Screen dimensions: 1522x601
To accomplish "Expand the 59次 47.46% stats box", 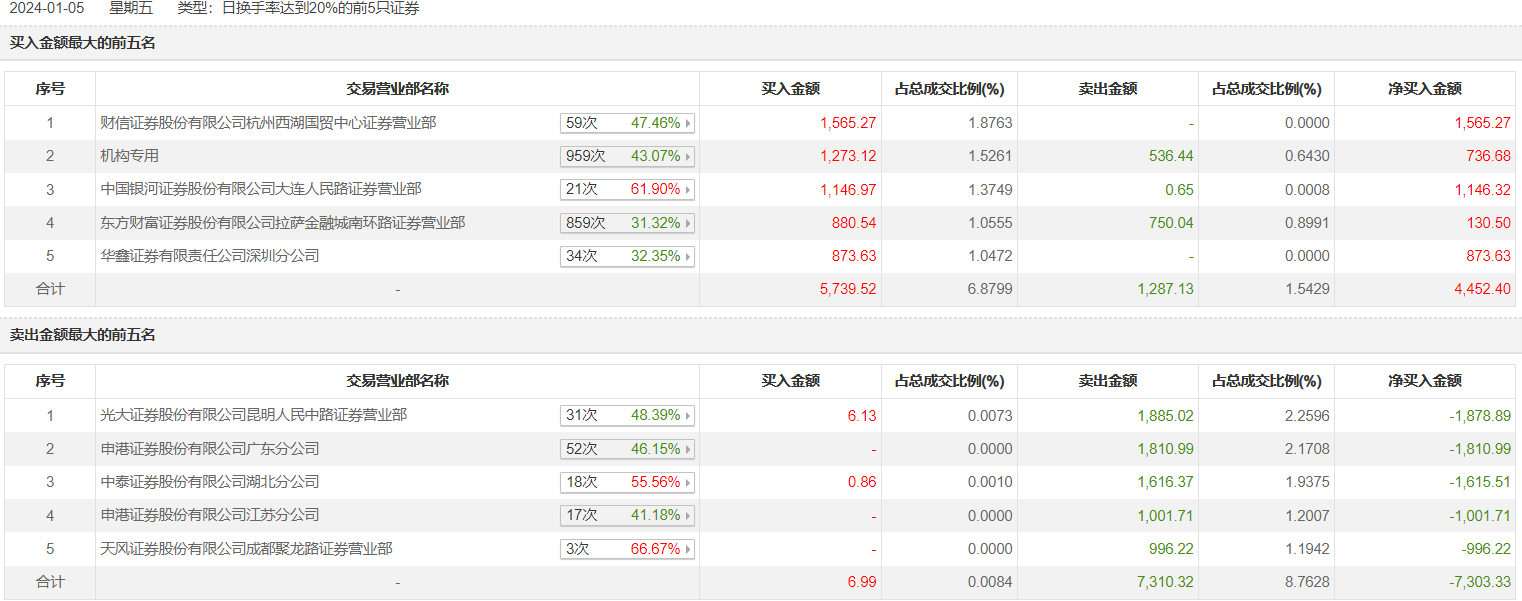I will 627,123.
